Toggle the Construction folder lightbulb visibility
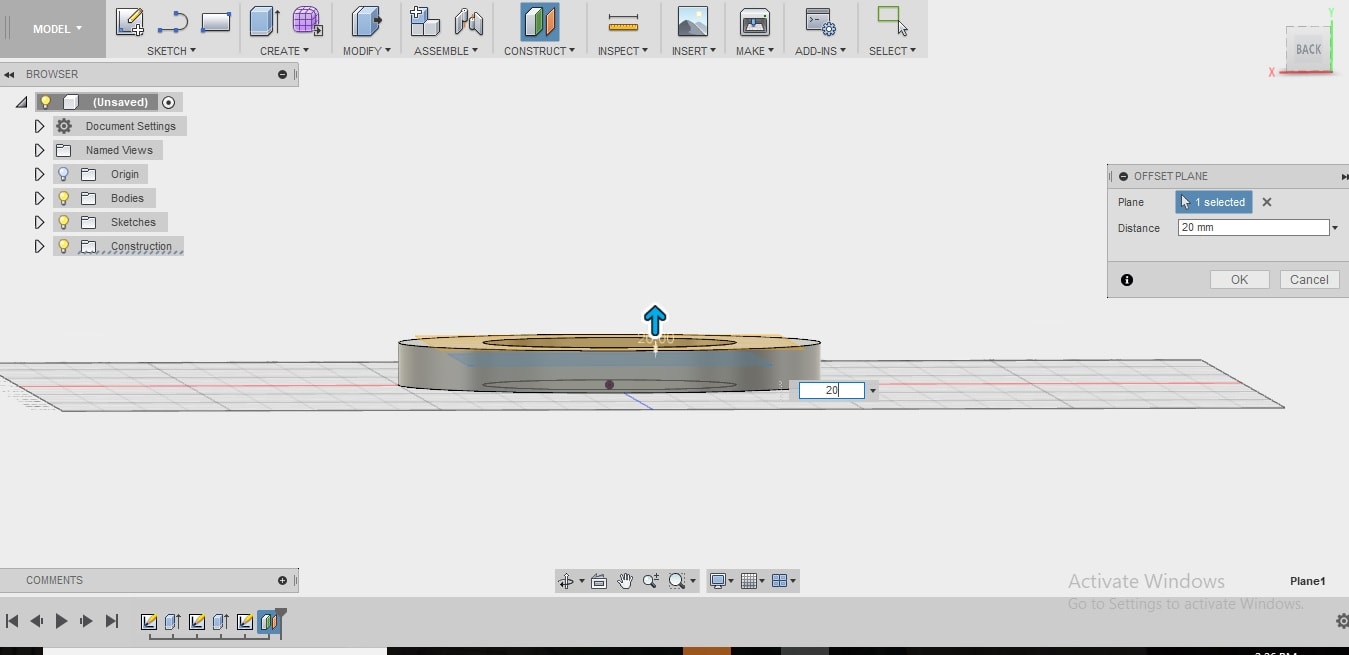 tap(63, 246)
